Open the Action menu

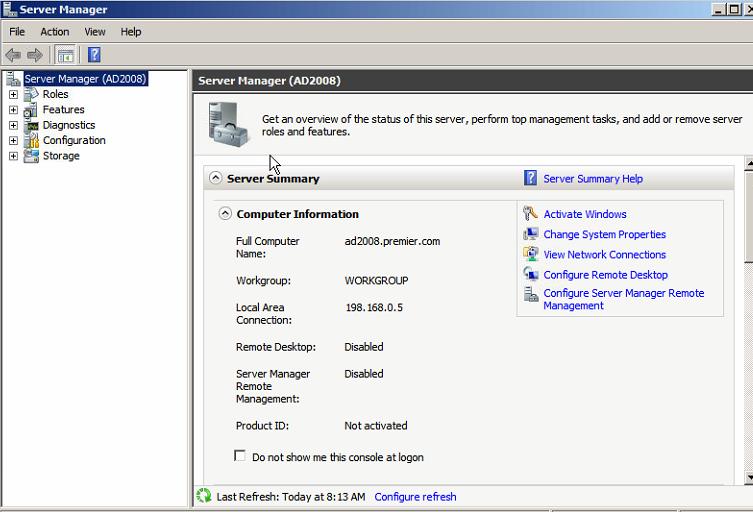(x=55, y=32)
